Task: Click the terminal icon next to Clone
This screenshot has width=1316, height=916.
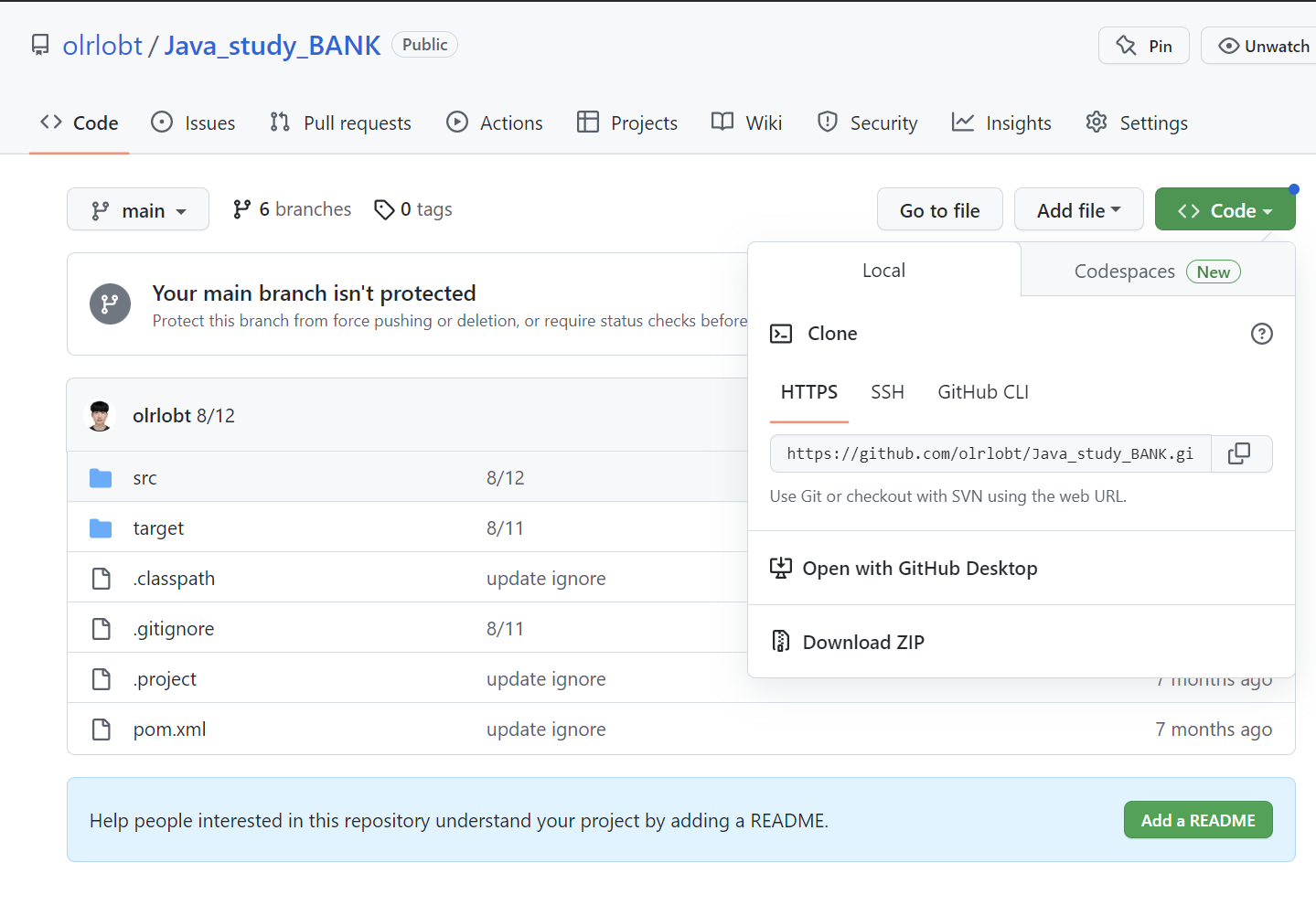Action: [x=781, y=334]
